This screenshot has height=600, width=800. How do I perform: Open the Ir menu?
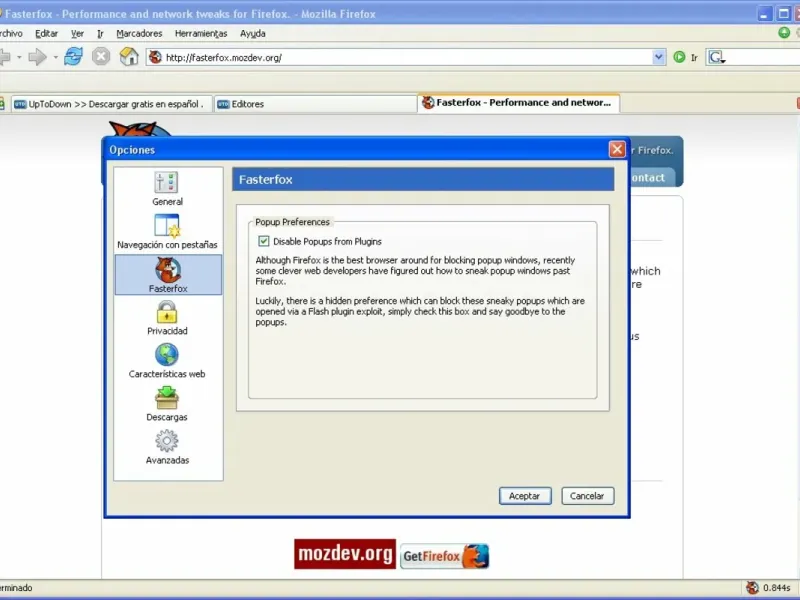tap(101, 34)
